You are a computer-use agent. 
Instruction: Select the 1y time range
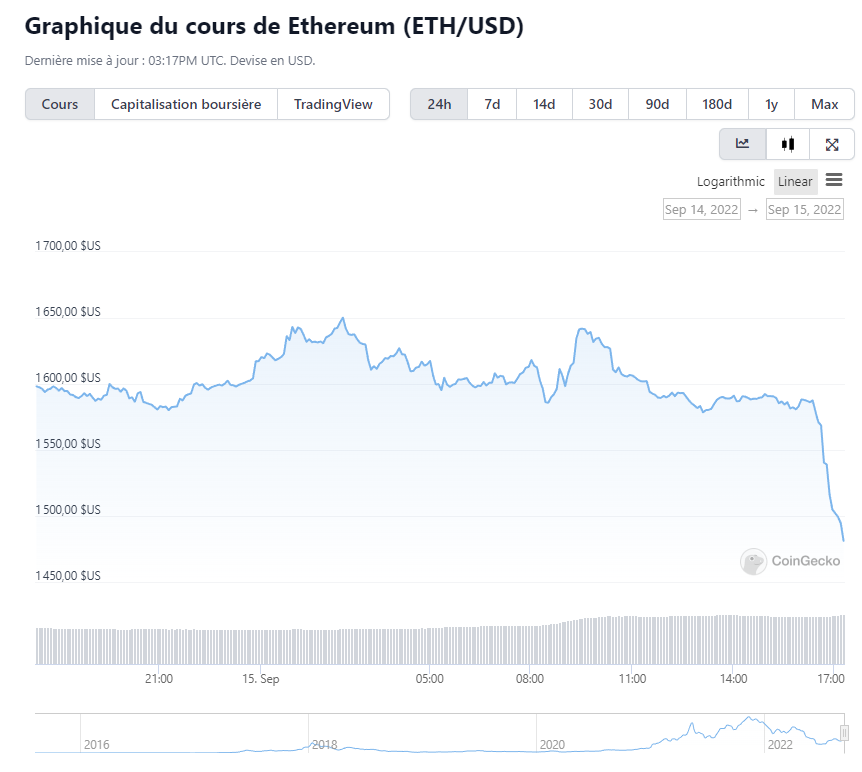tap(771, 104)
